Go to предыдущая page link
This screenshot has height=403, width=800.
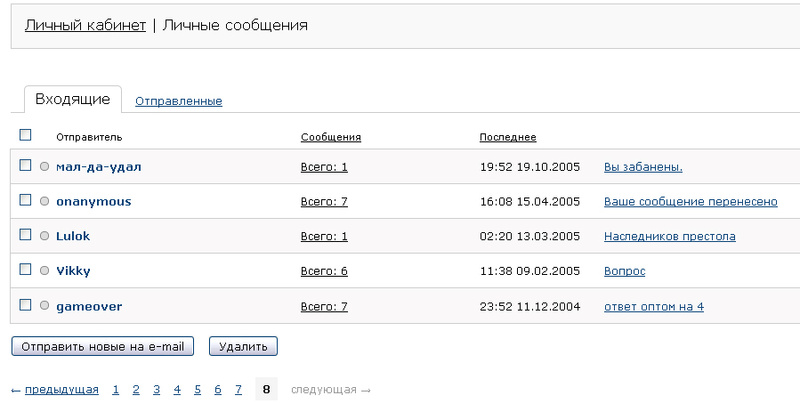tap(61, 389)
